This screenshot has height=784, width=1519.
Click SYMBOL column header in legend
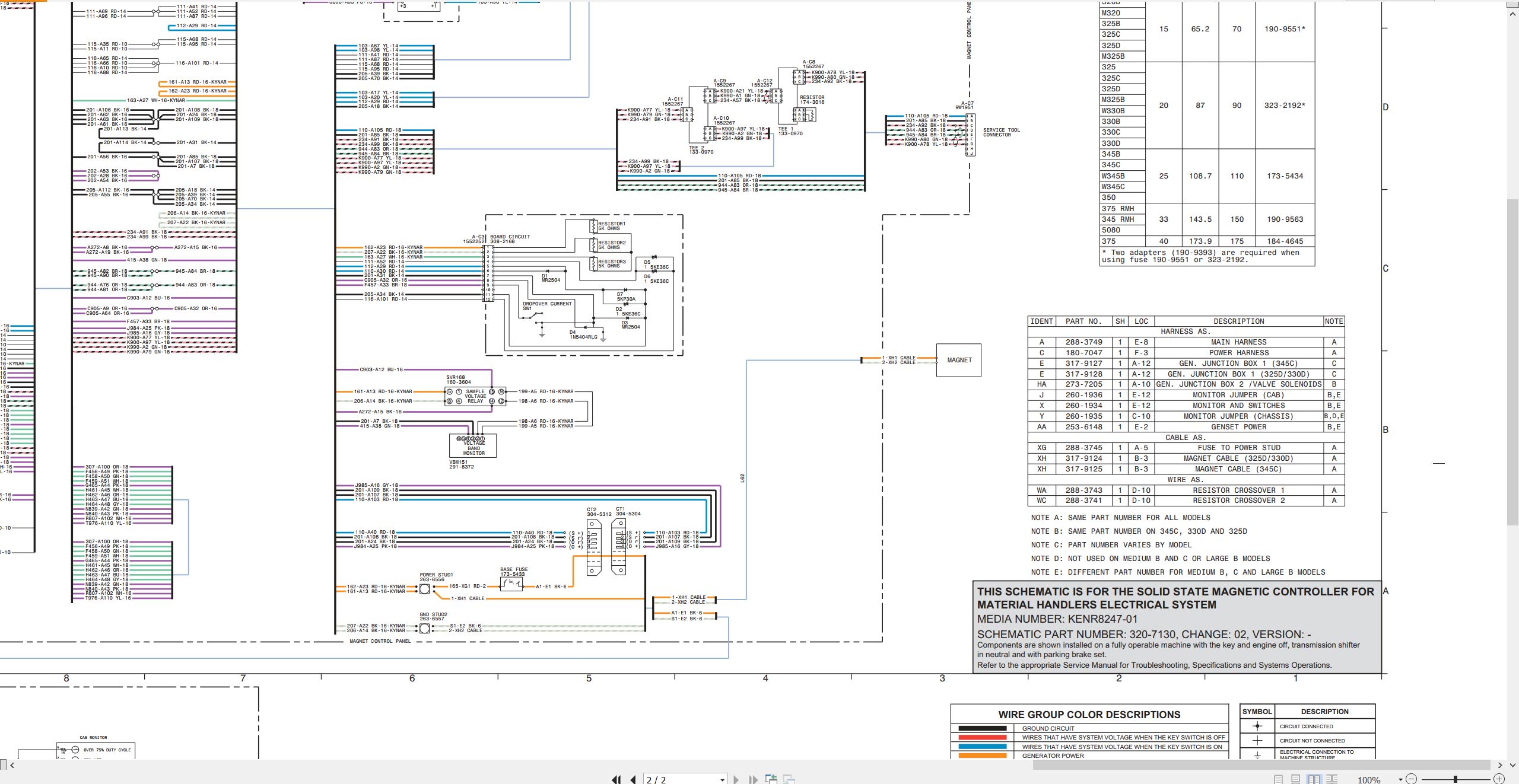click(1257, 712)
